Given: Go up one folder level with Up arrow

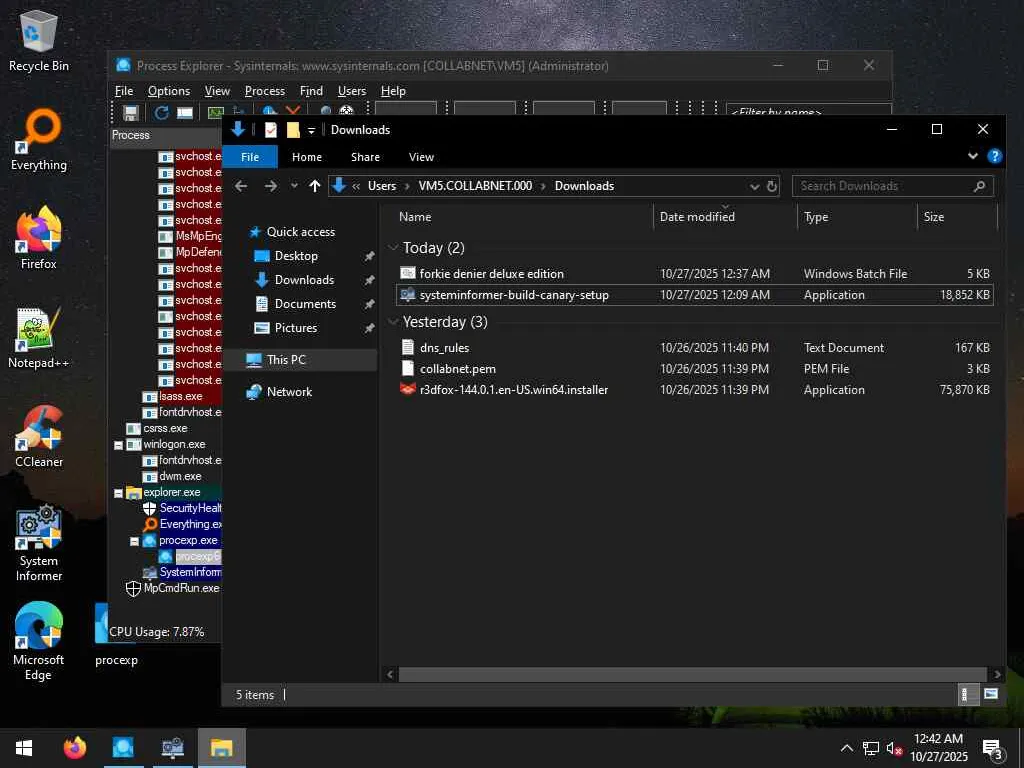Looking at the screenshot, I should [315, 186].
